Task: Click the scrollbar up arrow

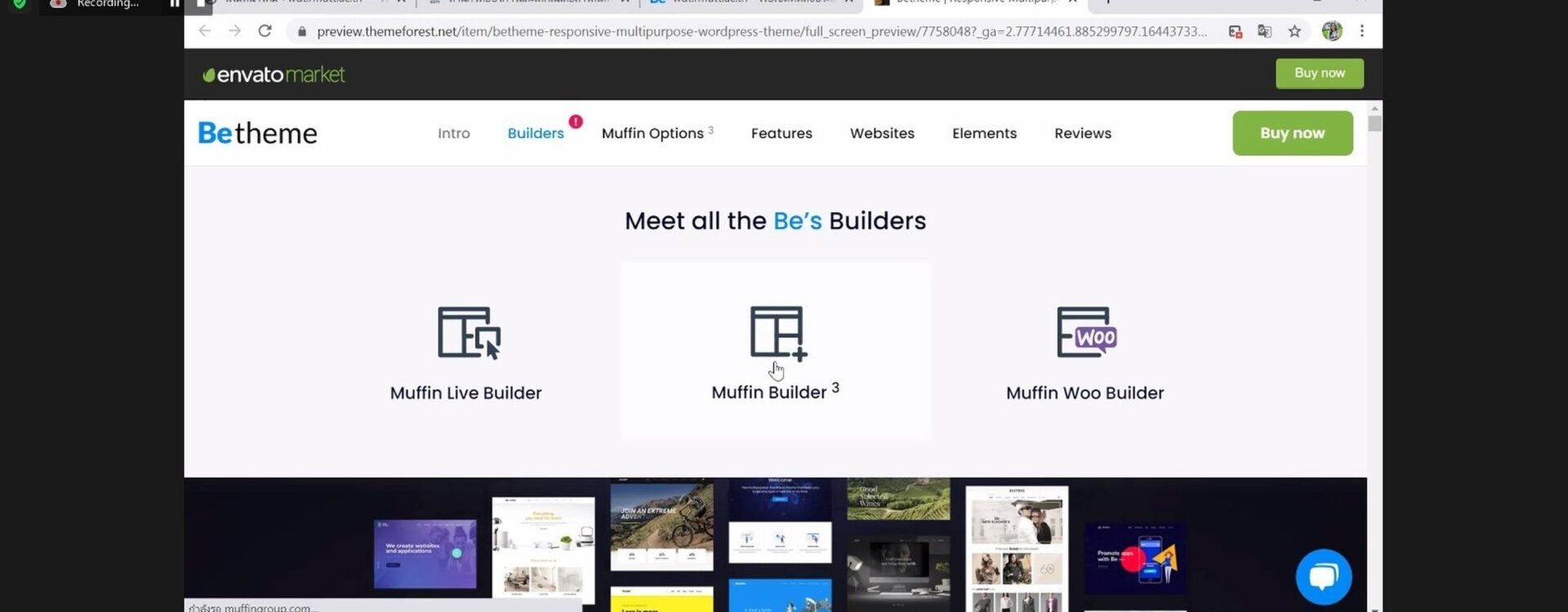Action: click(1374, 108)
